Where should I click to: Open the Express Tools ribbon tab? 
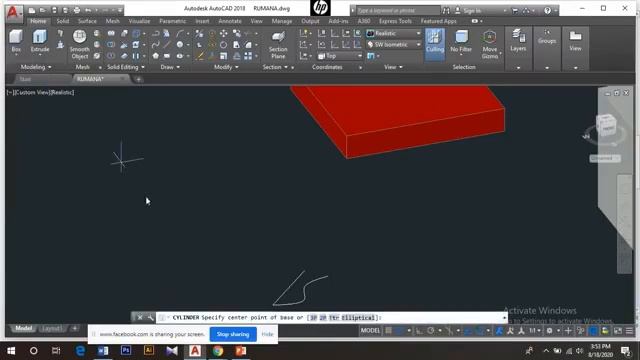click(395, 21)
